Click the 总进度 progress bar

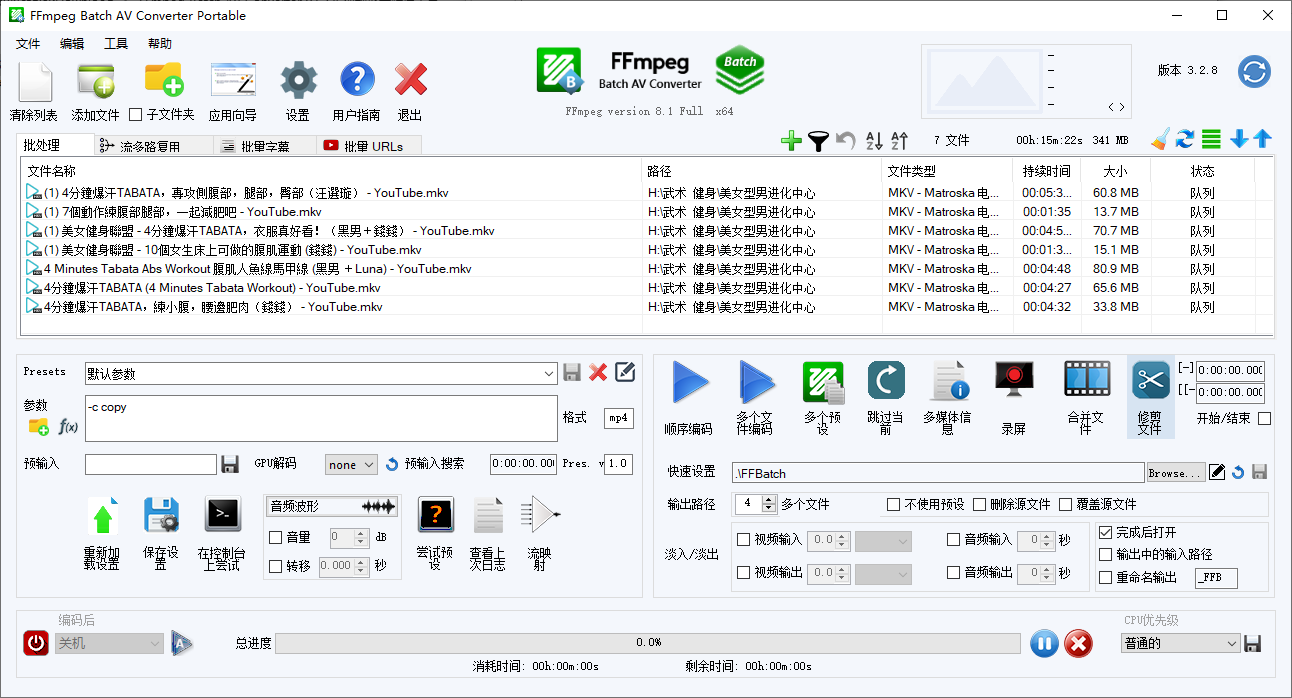pyautogui.click(x=648, y=643)
